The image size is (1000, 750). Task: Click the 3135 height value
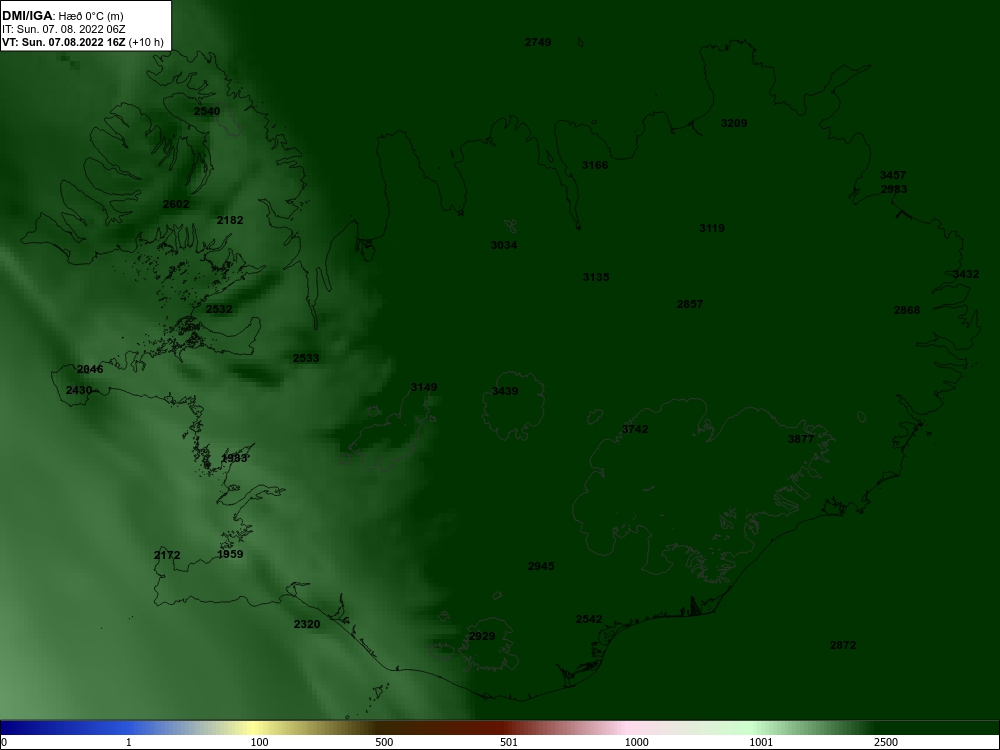point(596,277)
